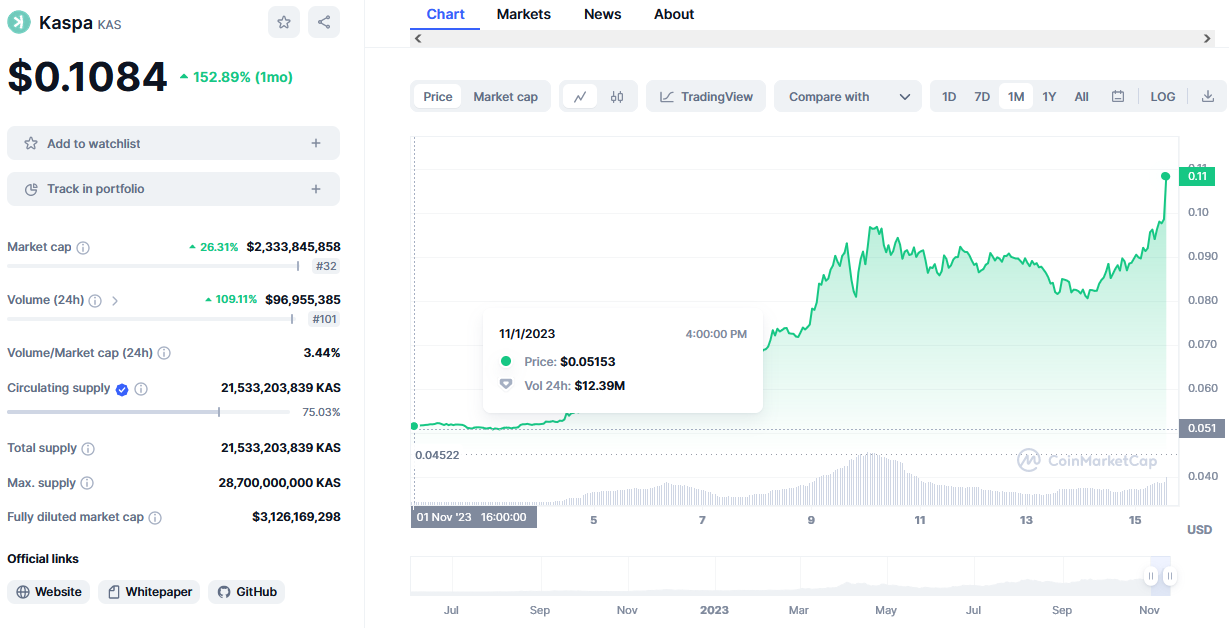1229x628 pixels.
Task: Open info icon for Circulating supply
Action: pos(141,389)
